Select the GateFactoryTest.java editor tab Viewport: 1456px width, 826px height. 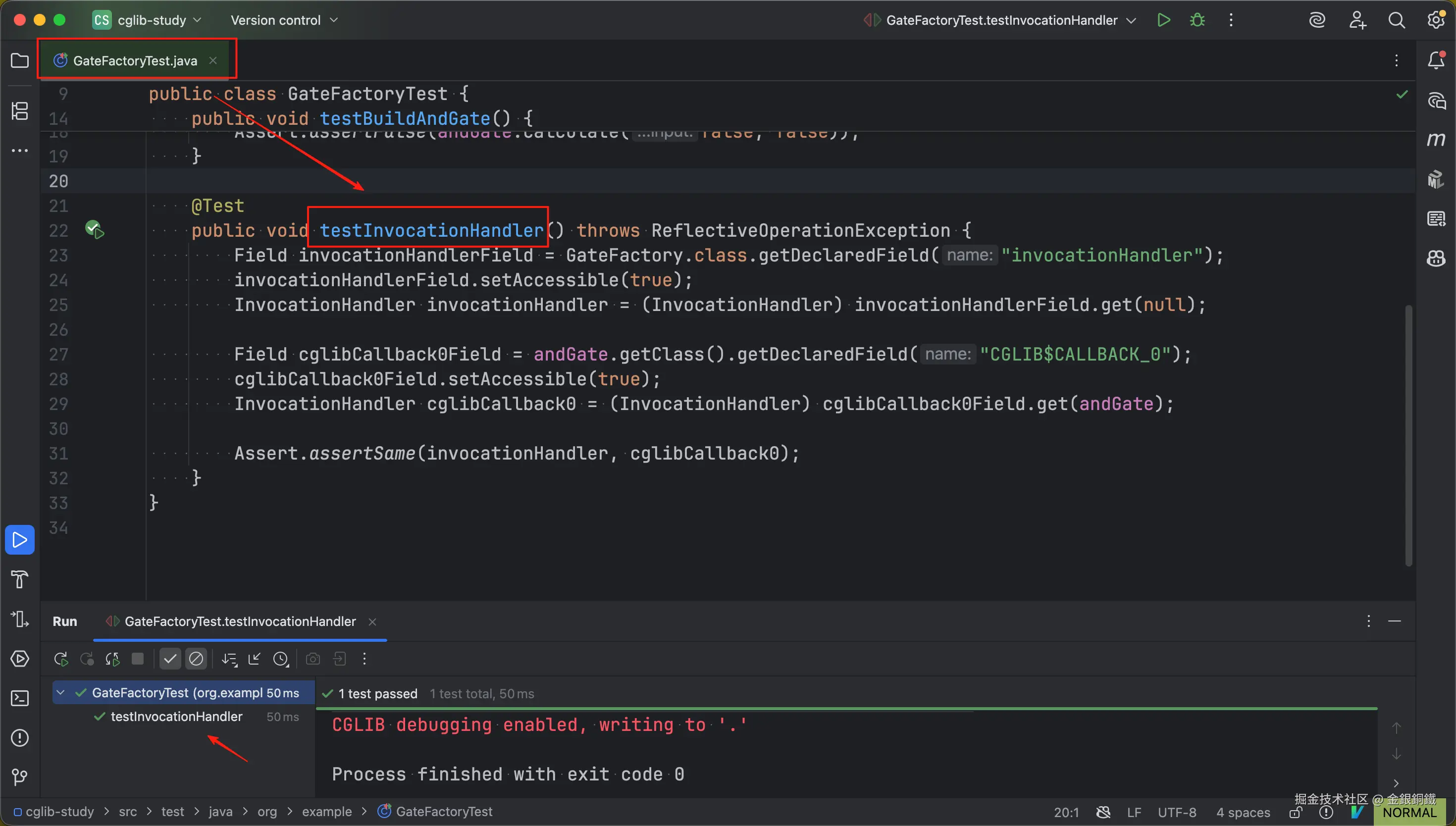134,61
